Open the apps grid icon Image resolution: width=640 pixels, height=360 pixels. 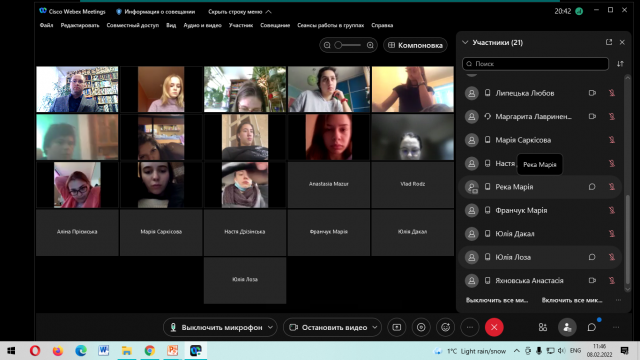[x=542, y=327]
